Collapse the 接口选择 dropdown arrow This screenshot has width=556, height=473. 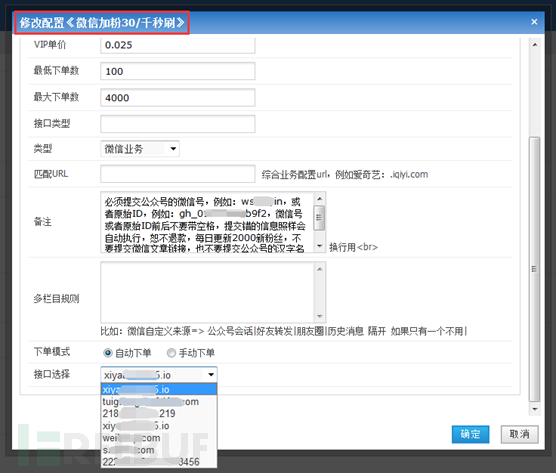tap(211, 375)
